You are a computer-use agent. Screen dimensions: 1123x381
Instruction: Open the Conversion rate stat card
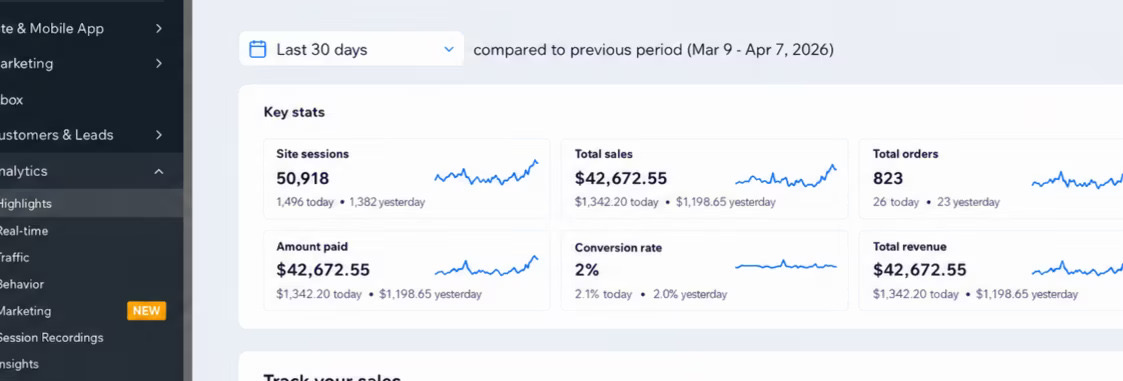pyautogui.click(x=705, y=270)
